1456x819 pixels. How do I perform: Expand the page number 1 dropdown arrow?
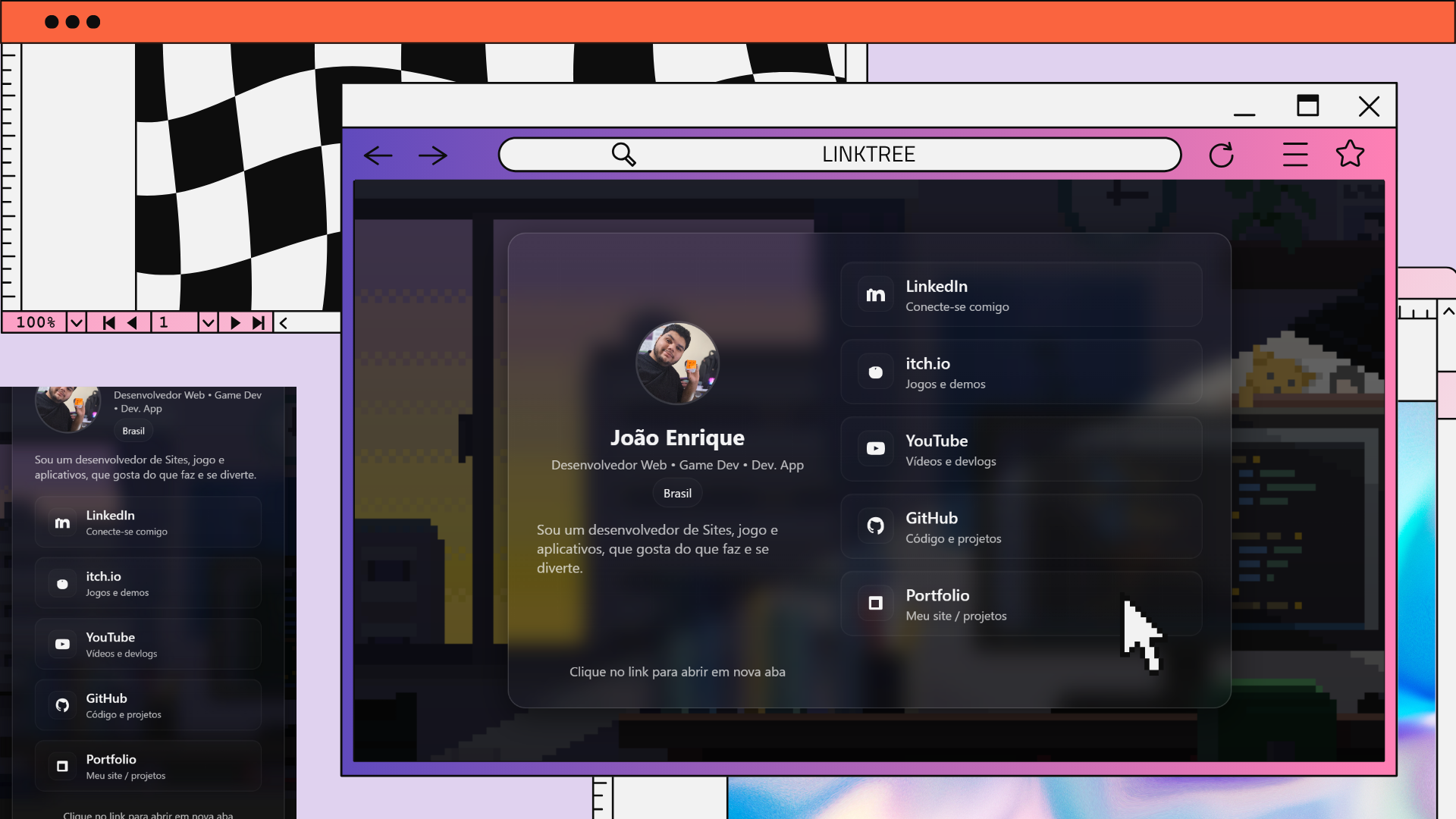click(208, 322)
